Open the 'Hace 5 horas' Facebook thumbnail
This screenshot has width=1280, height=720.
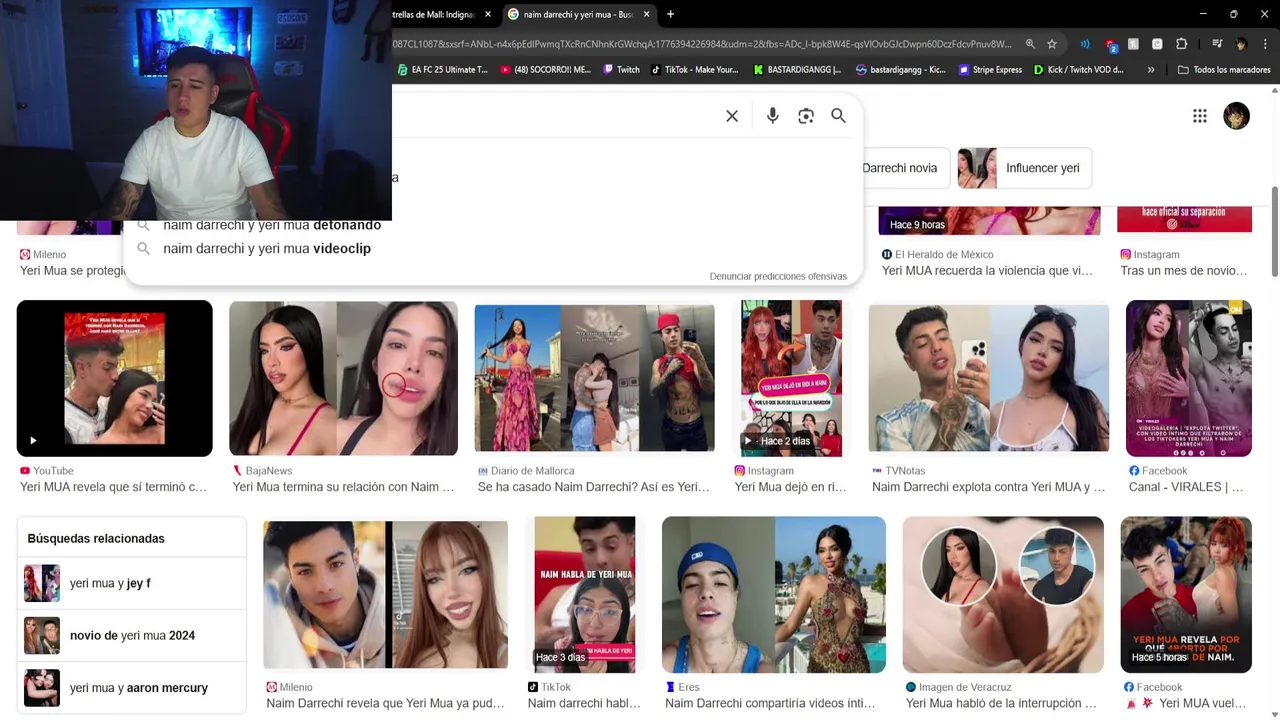[x=1186, y=594]
